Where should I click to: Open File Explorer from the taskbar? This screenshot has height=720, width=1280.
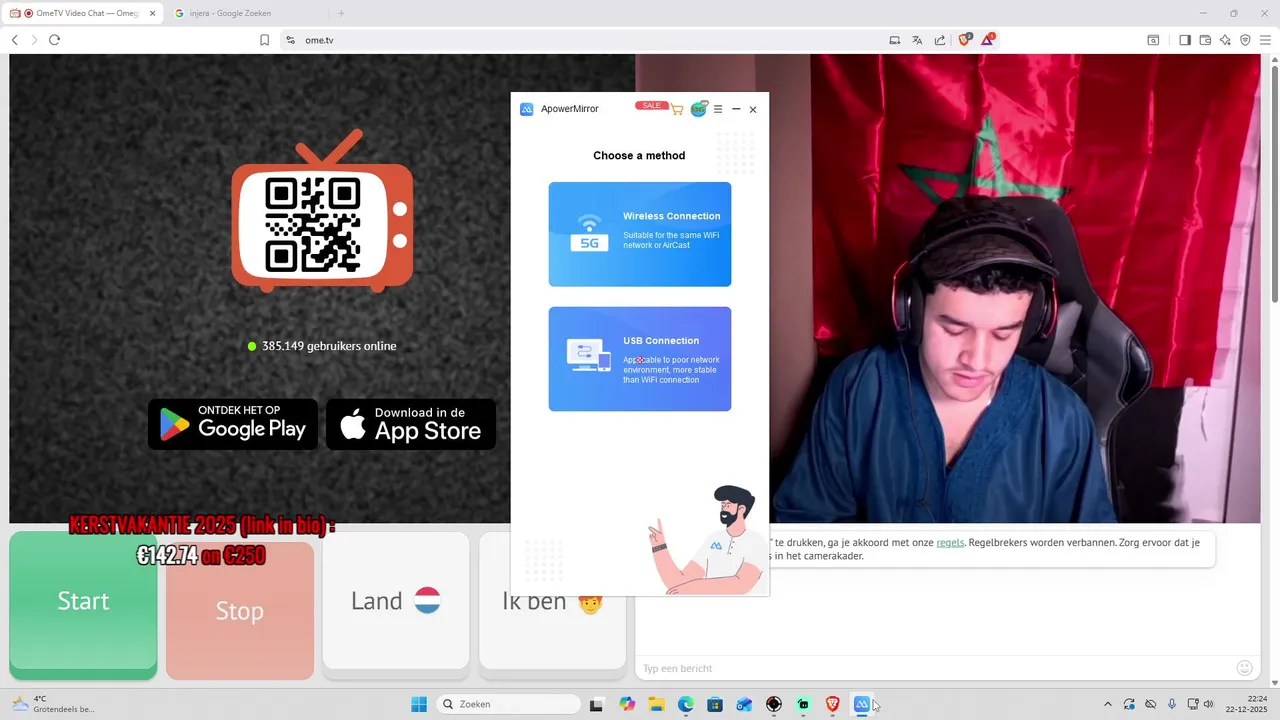[x=656, y=704]
